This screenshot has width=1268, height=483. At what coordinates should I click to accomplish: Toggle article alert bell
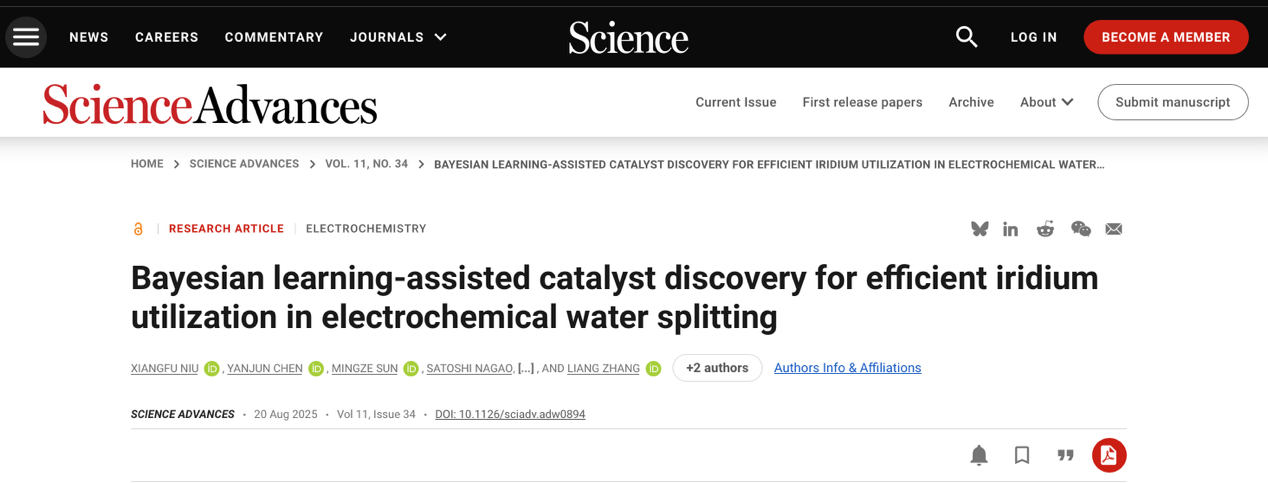coord(979,455)
